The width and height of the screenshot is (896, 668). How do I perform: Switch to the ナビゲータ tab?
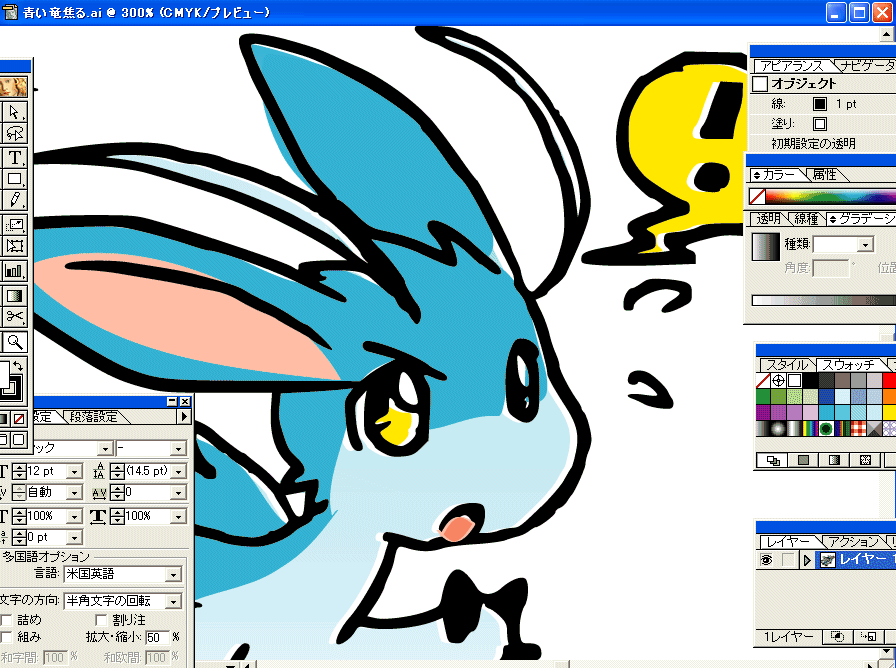coord(867,66)
